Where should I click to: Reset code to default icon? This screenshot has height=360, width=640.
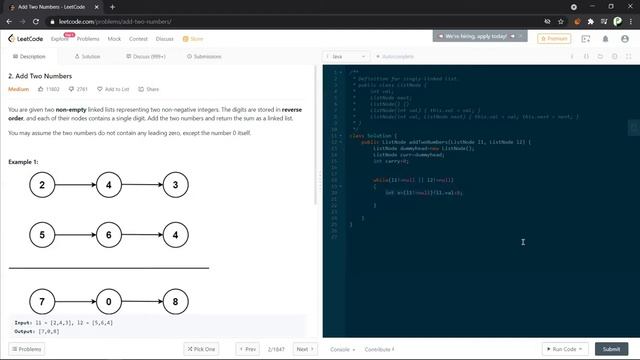coord(600,56)
